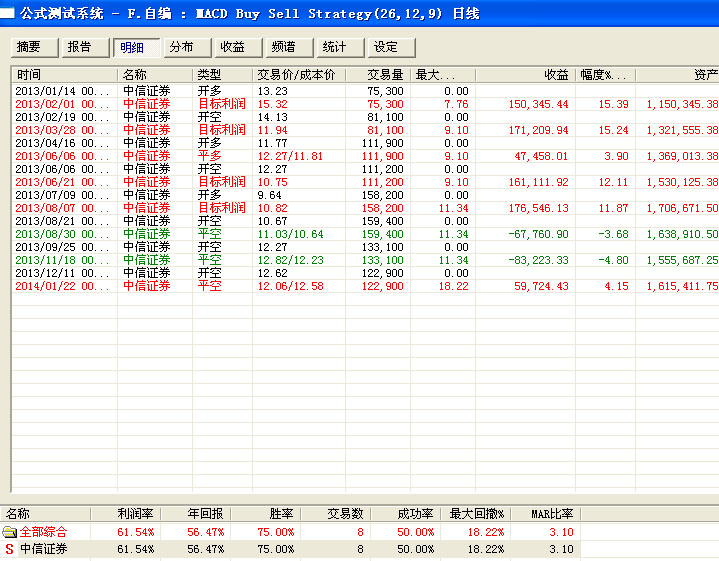Select the 2013/02/19 开空 row
Screen dimensions: 719x561
point(365,117)
